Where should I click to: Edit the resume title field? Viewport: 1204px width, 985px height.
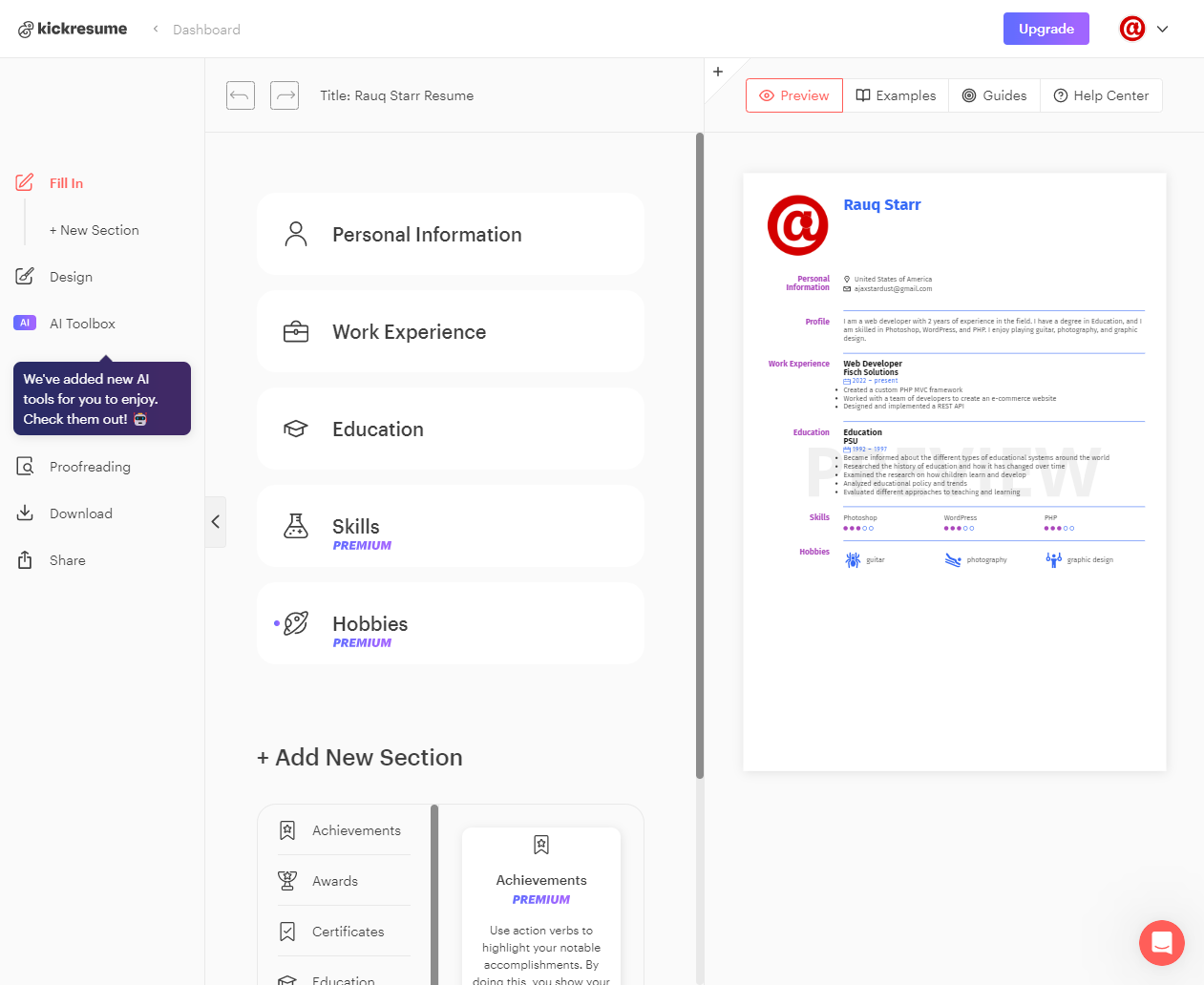coord(396,95)
